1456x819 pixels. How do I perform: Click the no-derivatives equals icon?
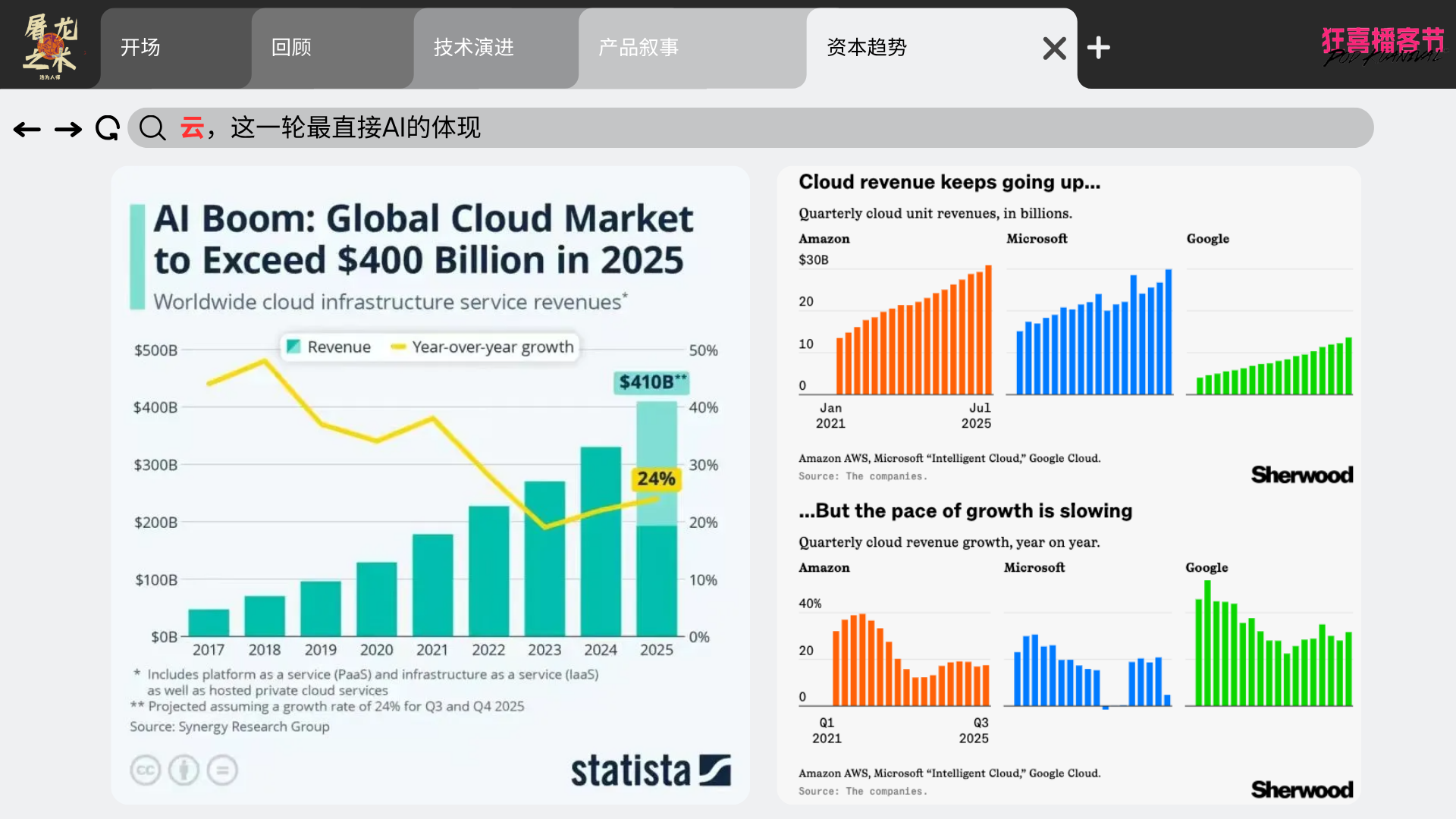(222, 770)
